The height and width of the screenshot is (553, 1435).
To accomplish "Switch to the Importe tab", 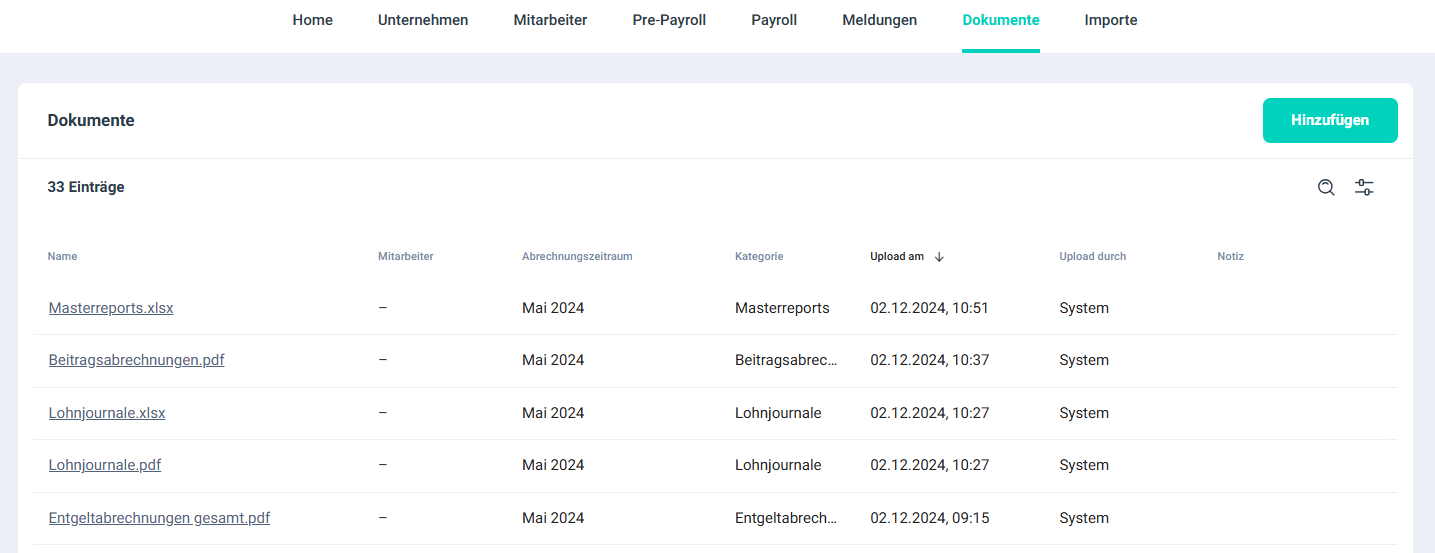I will (1110, 20).
